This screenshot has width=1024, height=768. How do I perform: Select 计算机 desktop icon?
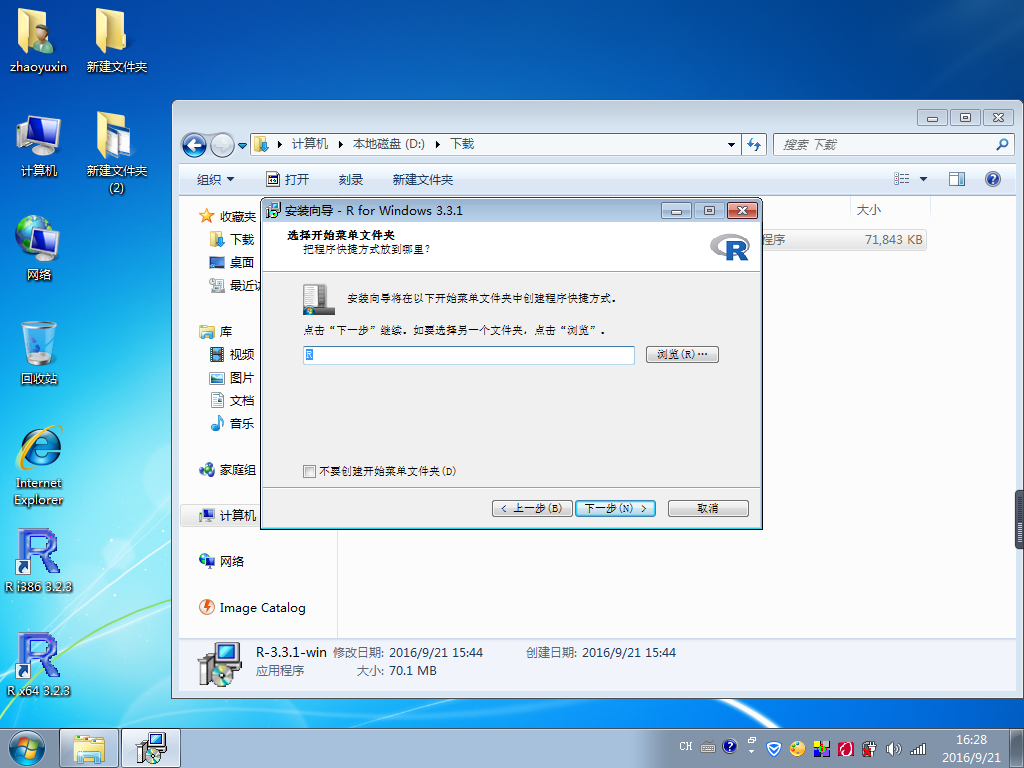[x=39, y=146]
